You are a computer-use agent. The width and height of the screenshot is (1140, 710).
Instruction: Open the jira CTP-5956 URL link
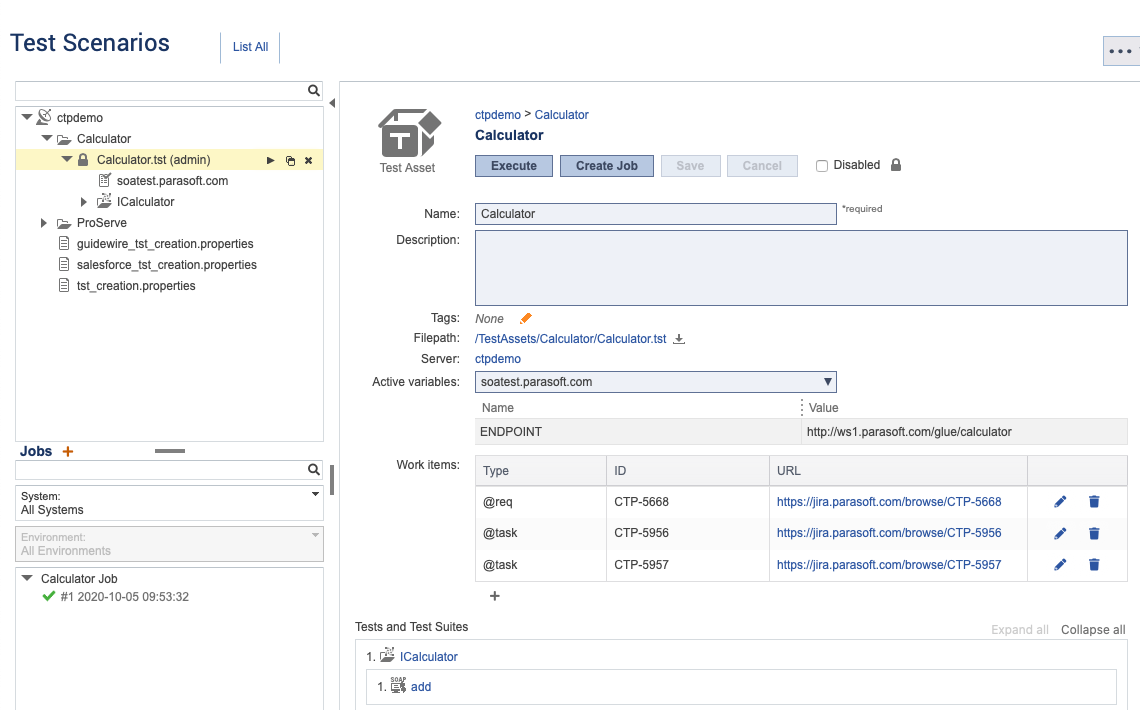[888, 533]
